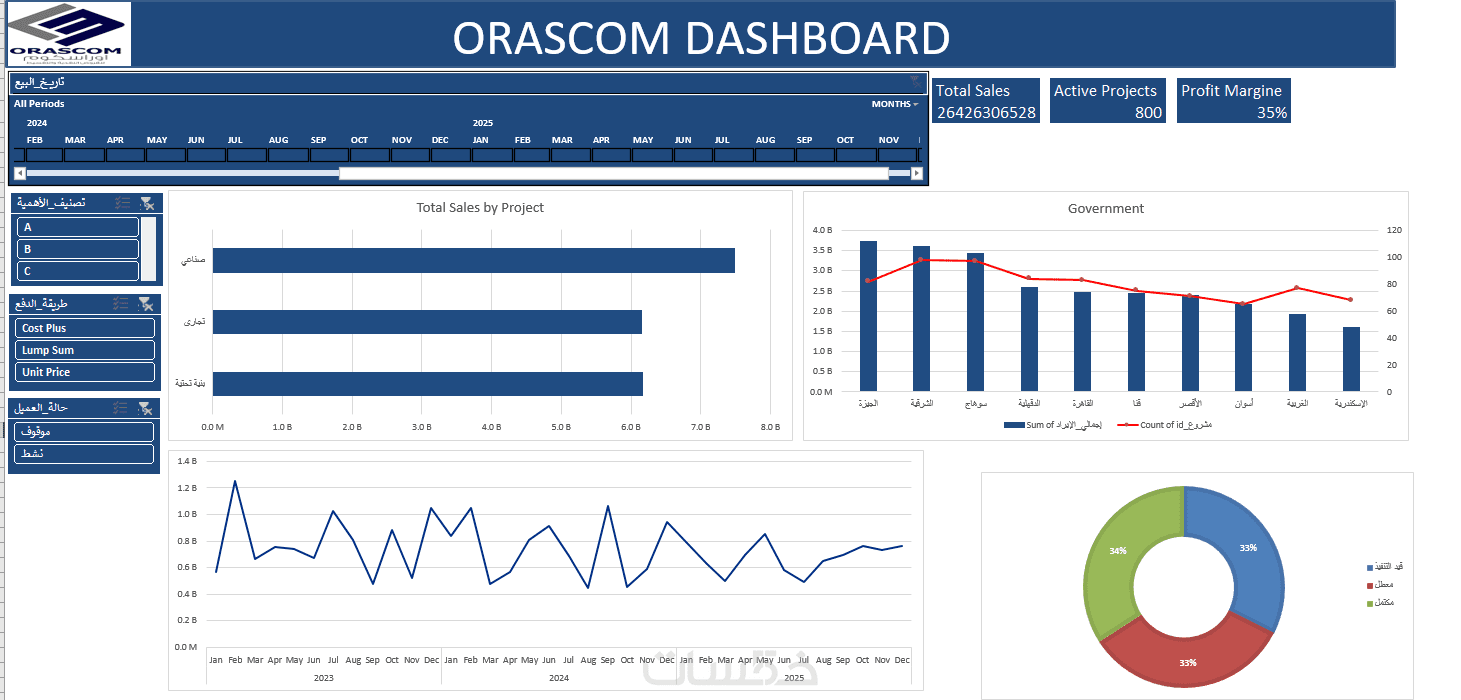Toggle multi-select in طريقة_الدفع slicer

[x=123, y=303]
